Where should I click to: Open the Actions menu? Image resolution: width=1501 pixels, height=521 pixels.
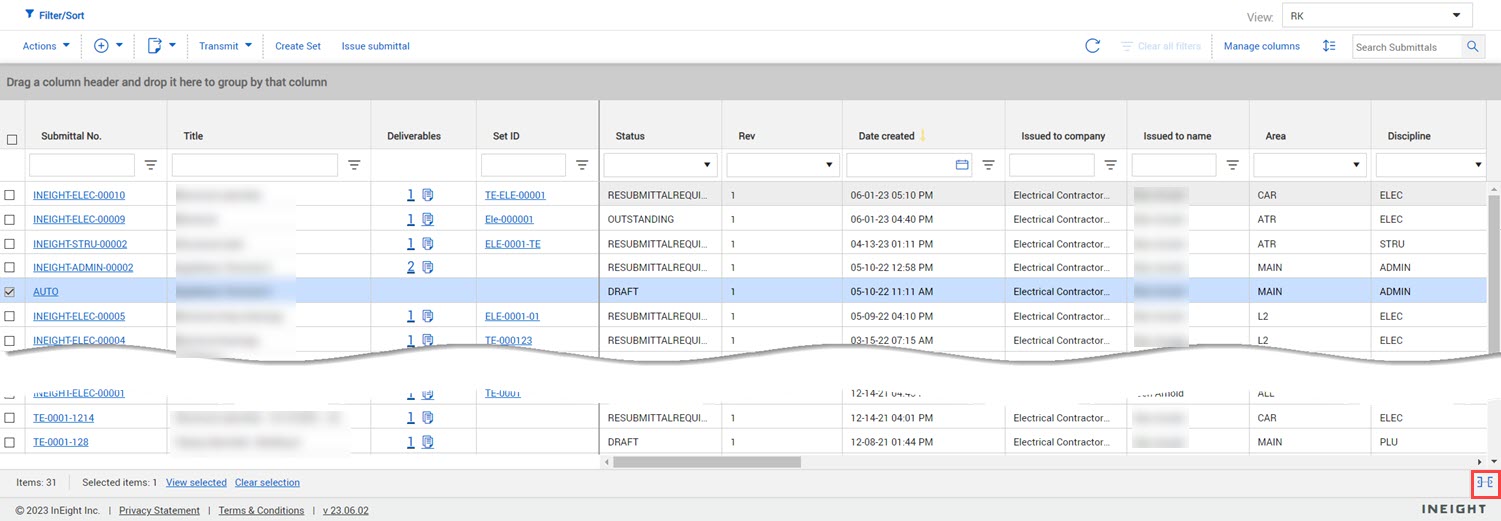tap(46, 46)
